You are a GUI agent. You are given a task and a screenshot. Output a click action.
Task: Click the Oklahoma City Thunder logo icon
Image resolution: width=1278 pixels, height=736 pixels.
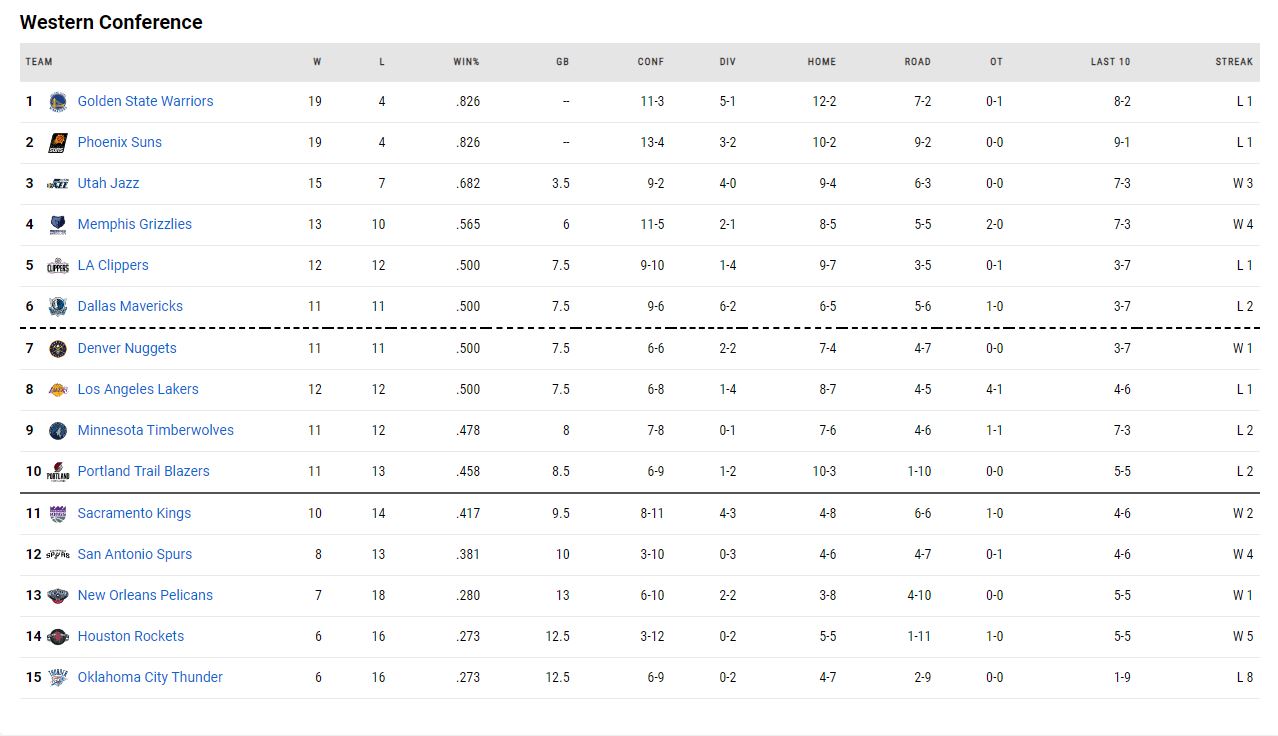58,677
